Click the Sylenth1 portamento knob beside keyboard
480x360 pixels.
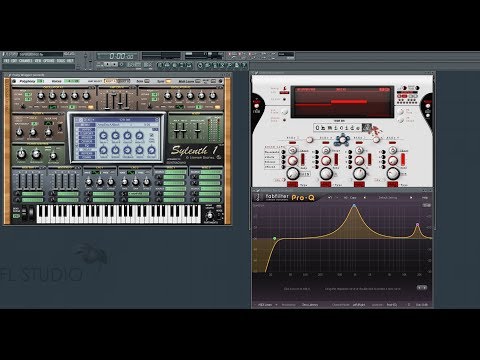(210, 216)
